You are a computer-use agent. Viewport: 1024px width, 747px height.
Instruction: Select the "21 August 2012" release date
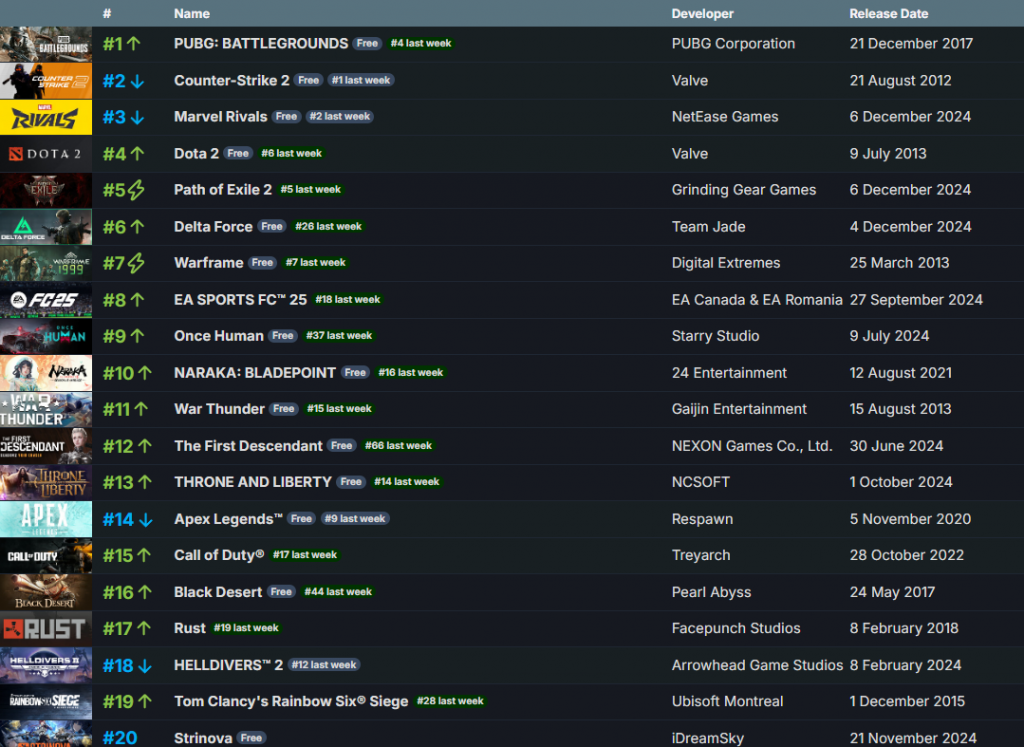(901, 80)
